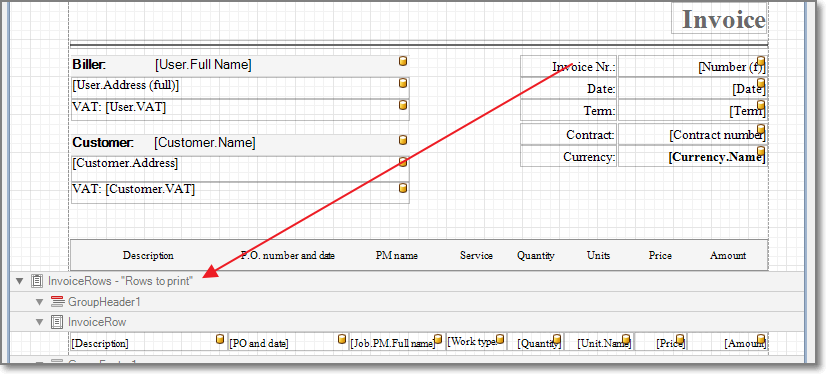Select the VAT: [User.VAT] field
Screen dimensions: 826x374
point(240,110)
